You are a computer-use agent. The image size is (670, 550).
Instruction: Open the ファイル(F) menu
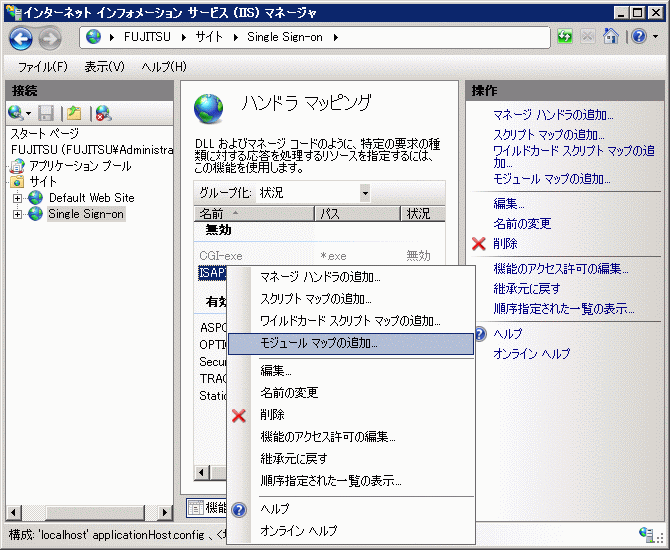43,67
